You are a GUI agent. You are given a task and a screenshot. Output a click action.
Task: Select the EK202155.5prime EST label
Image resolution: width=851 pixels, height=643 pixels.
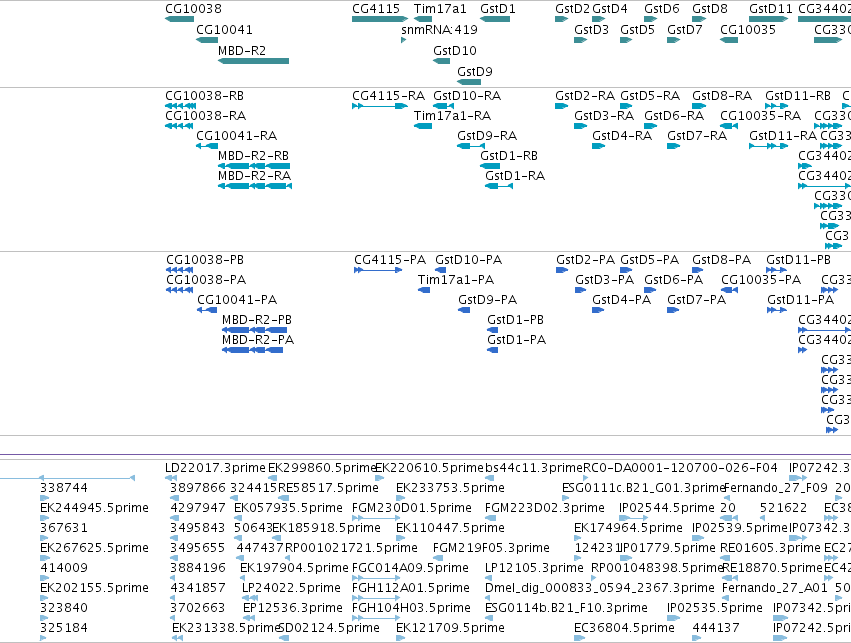(94, 588)
